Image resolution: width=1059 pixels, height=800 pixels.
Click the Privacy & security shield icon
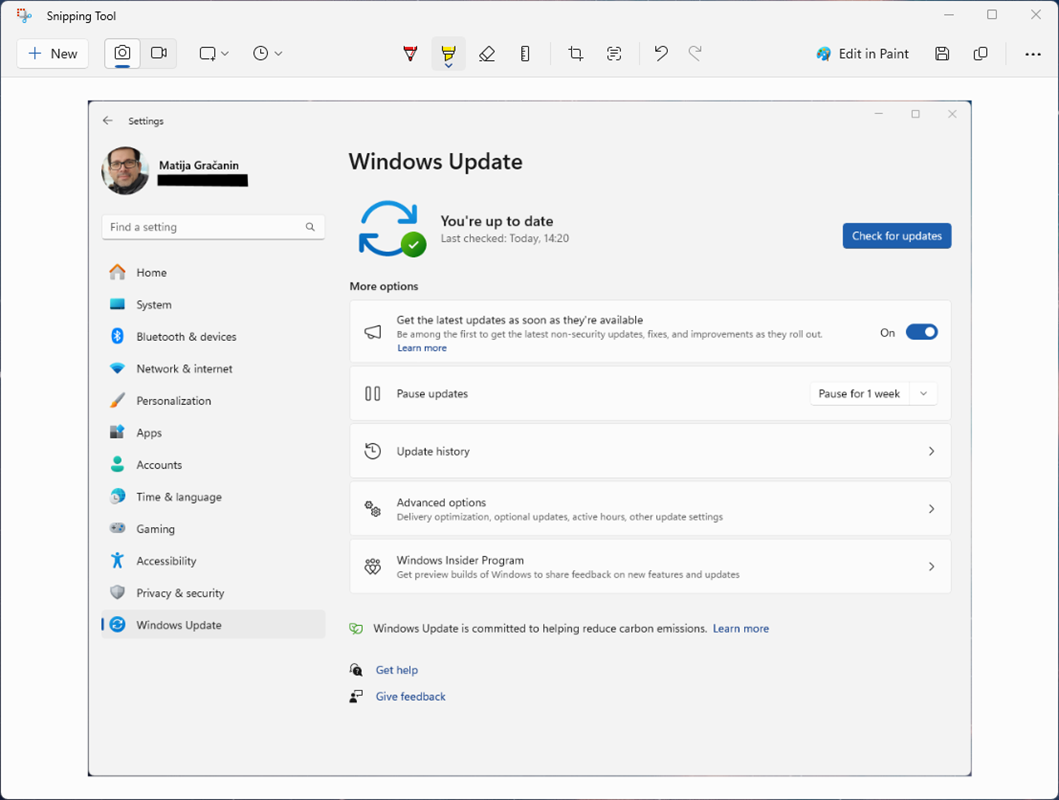coord(118,592)
